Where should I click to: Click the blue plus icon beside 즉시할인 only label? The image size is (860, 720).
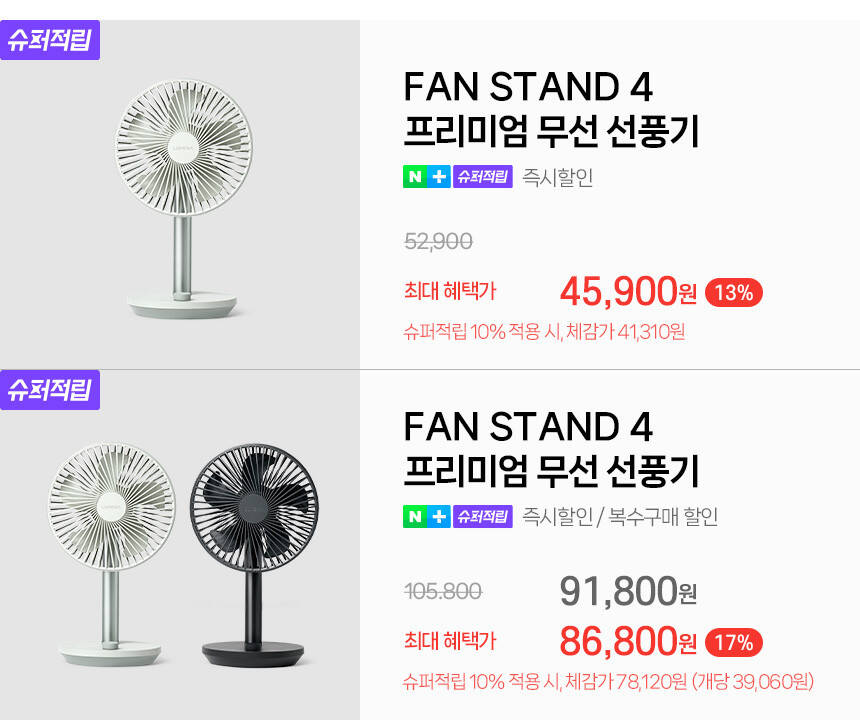pos(440,177)
